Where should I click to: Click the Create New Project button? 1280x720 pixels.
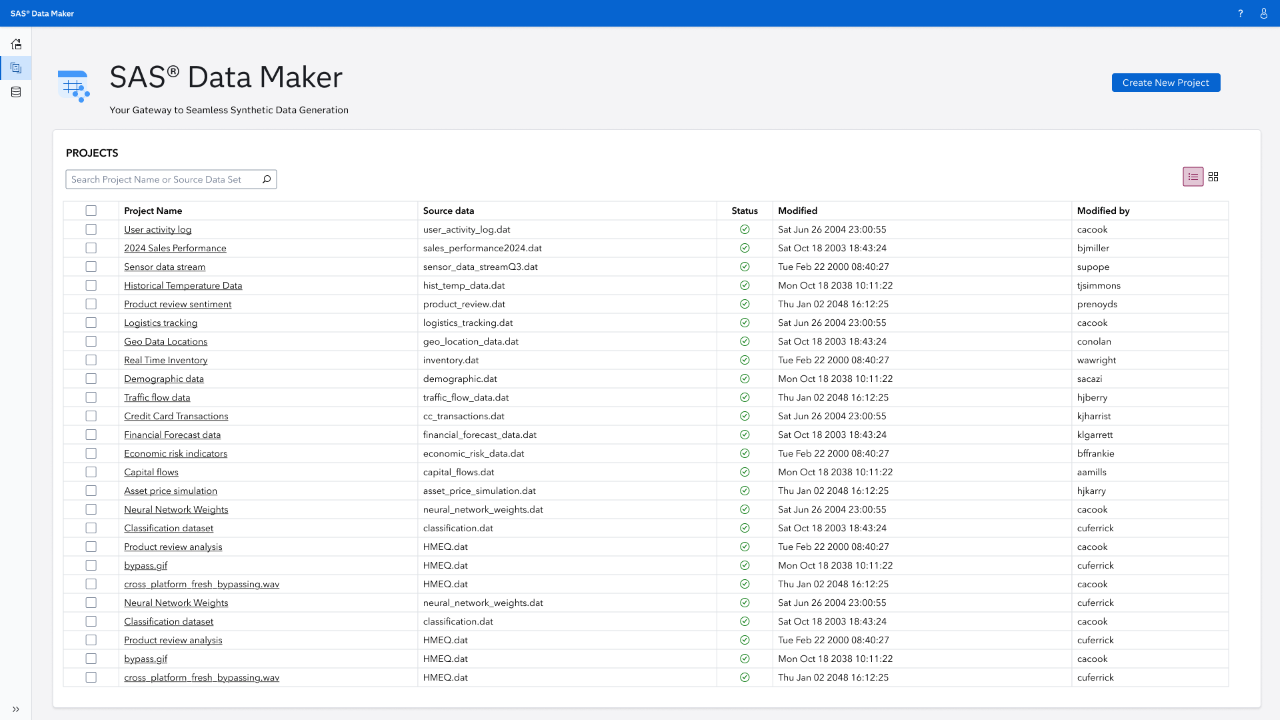click(x=1166, y=83)
